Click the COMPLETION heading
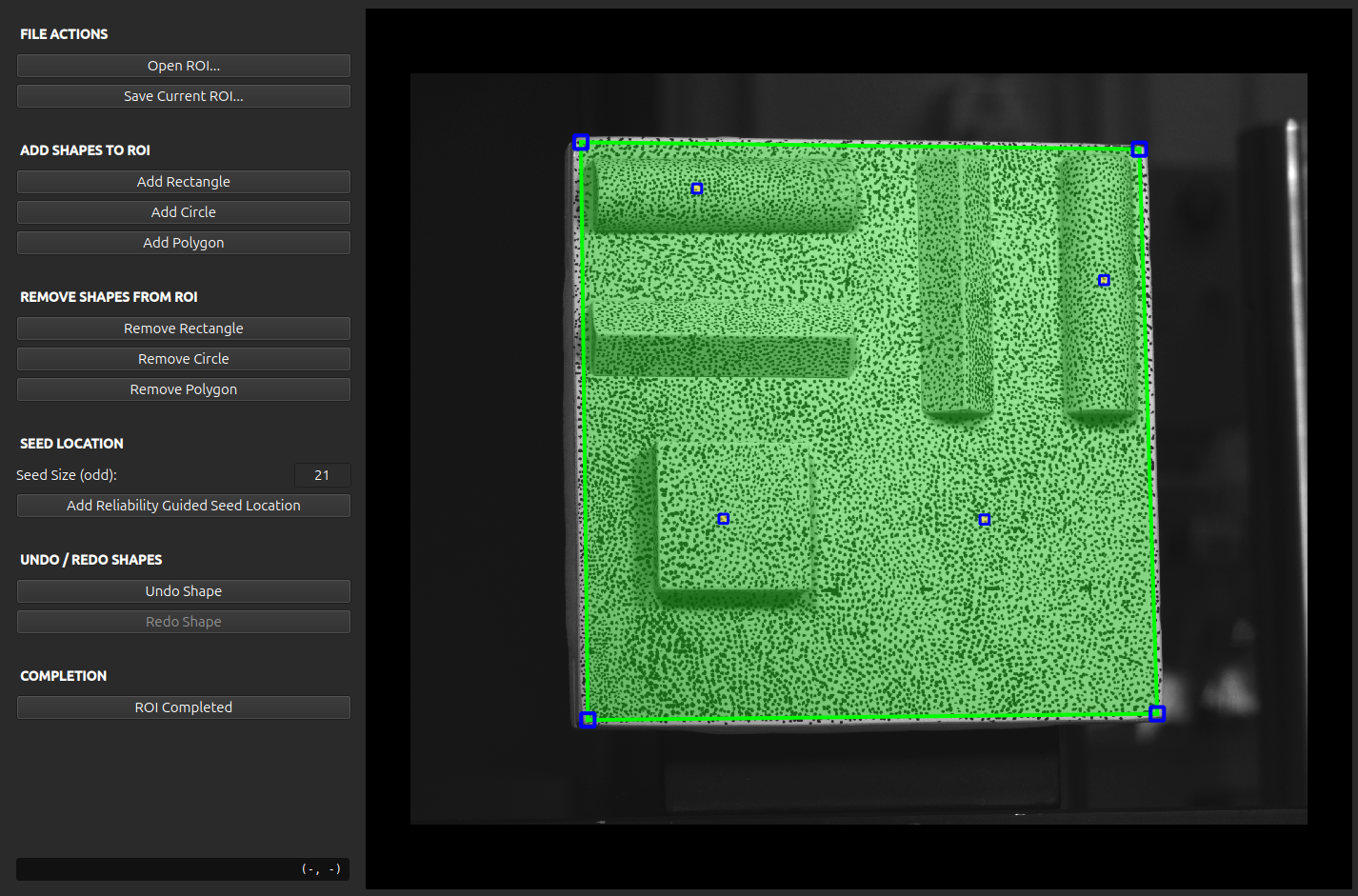The height and width of the screenshot is (896, 1358). (63, 676)
